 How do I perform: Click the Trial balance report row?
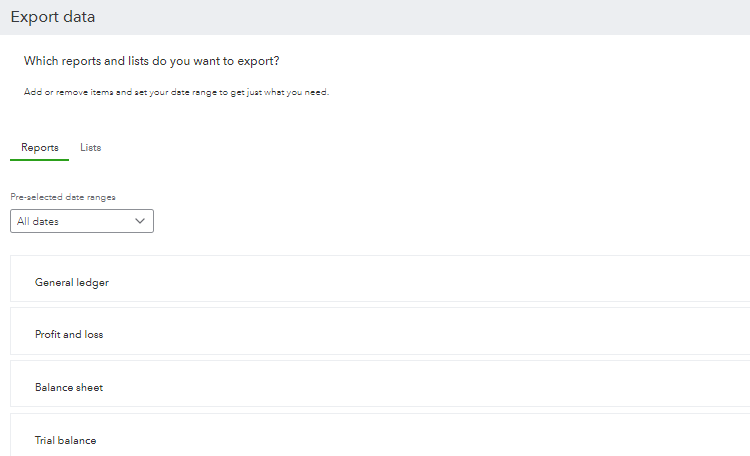(x=380, y=435)
